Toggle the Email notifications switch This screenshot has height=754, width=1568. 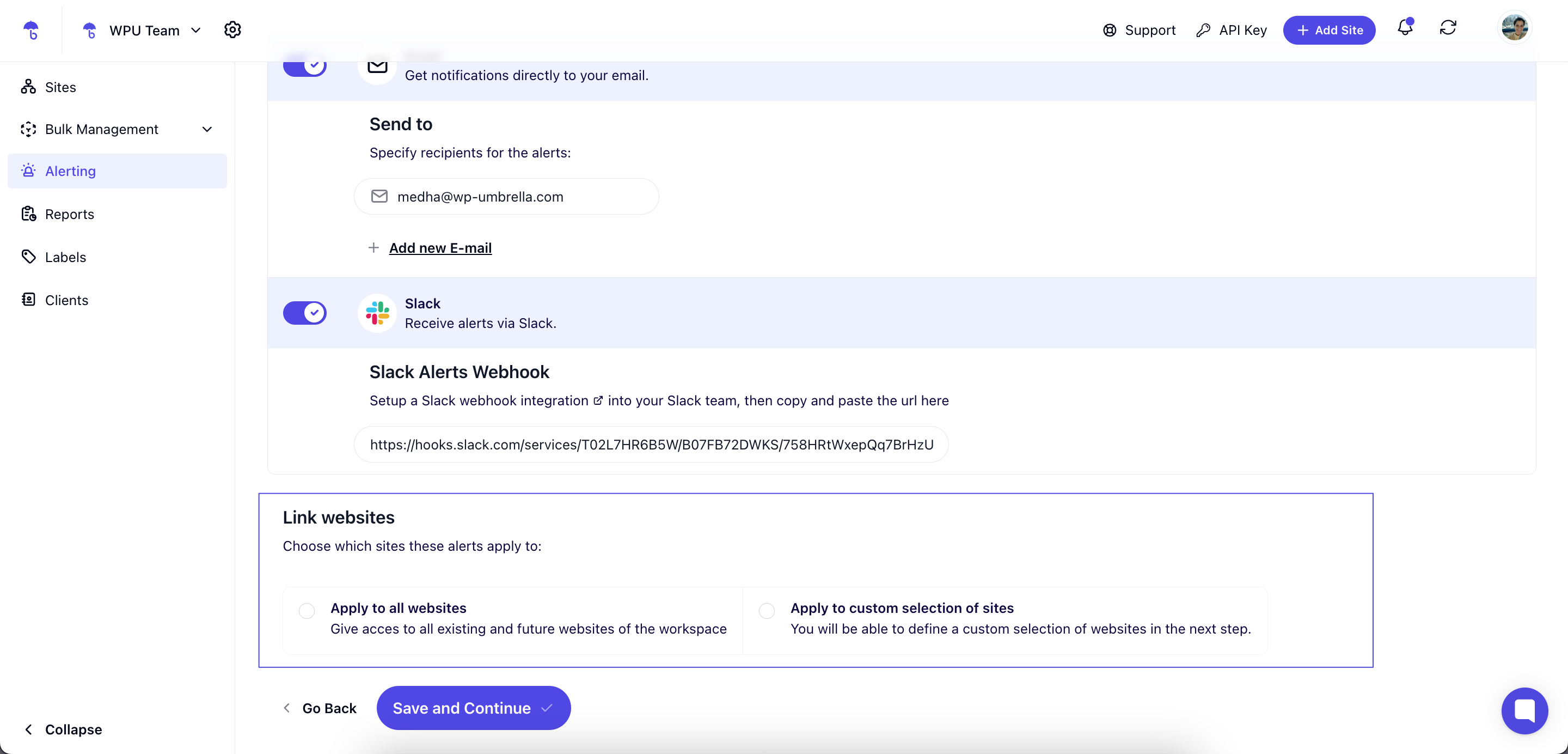(x=305, y=66)
